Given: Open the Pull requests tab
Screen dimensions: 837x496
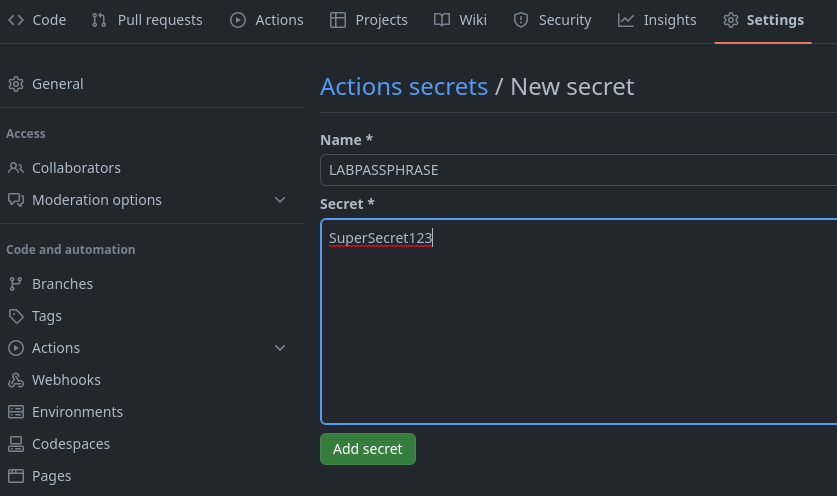Looking at the screenshot, I should point(146,20).
